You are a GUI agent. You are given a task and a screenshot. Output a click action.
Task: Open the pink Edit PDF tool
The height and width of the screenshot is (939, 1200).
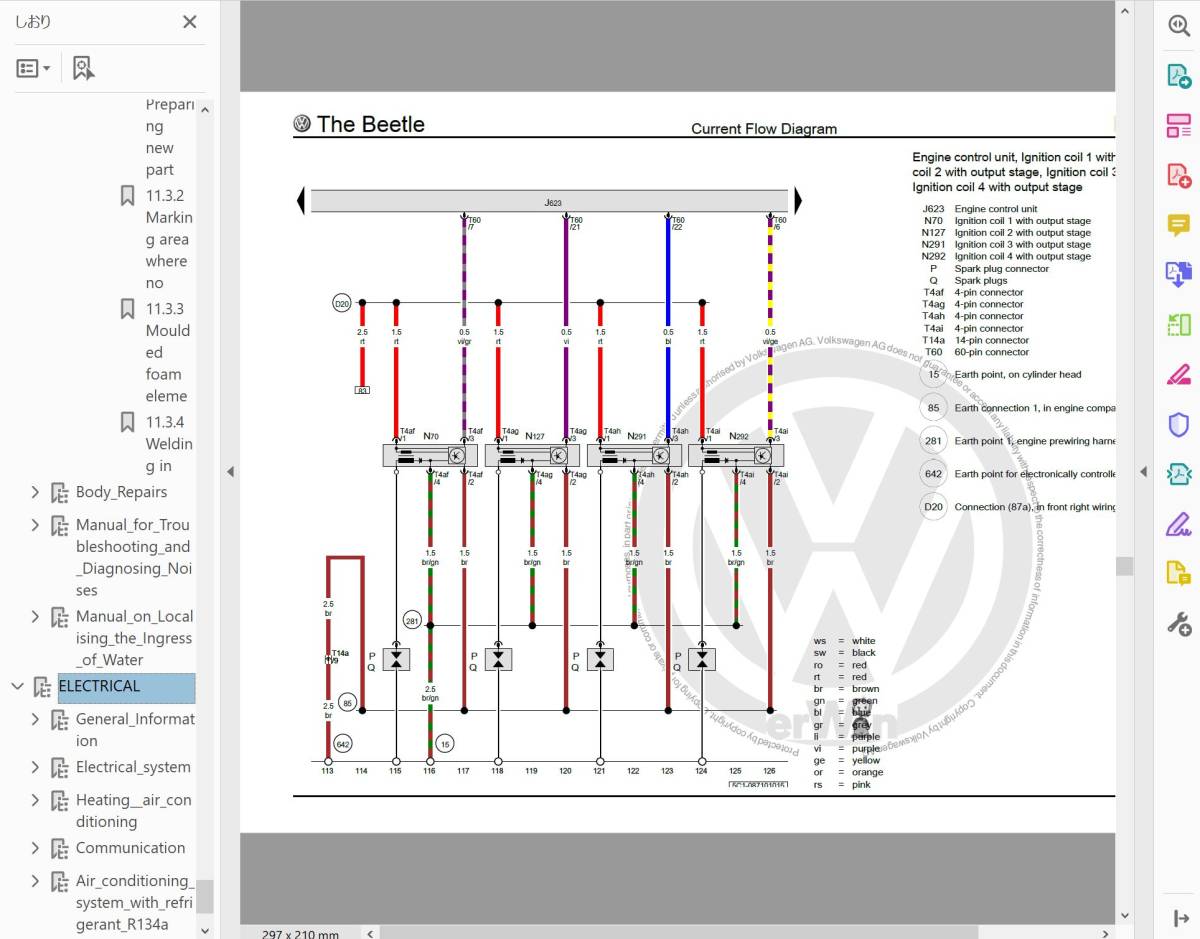click(x=1179, y=126)
